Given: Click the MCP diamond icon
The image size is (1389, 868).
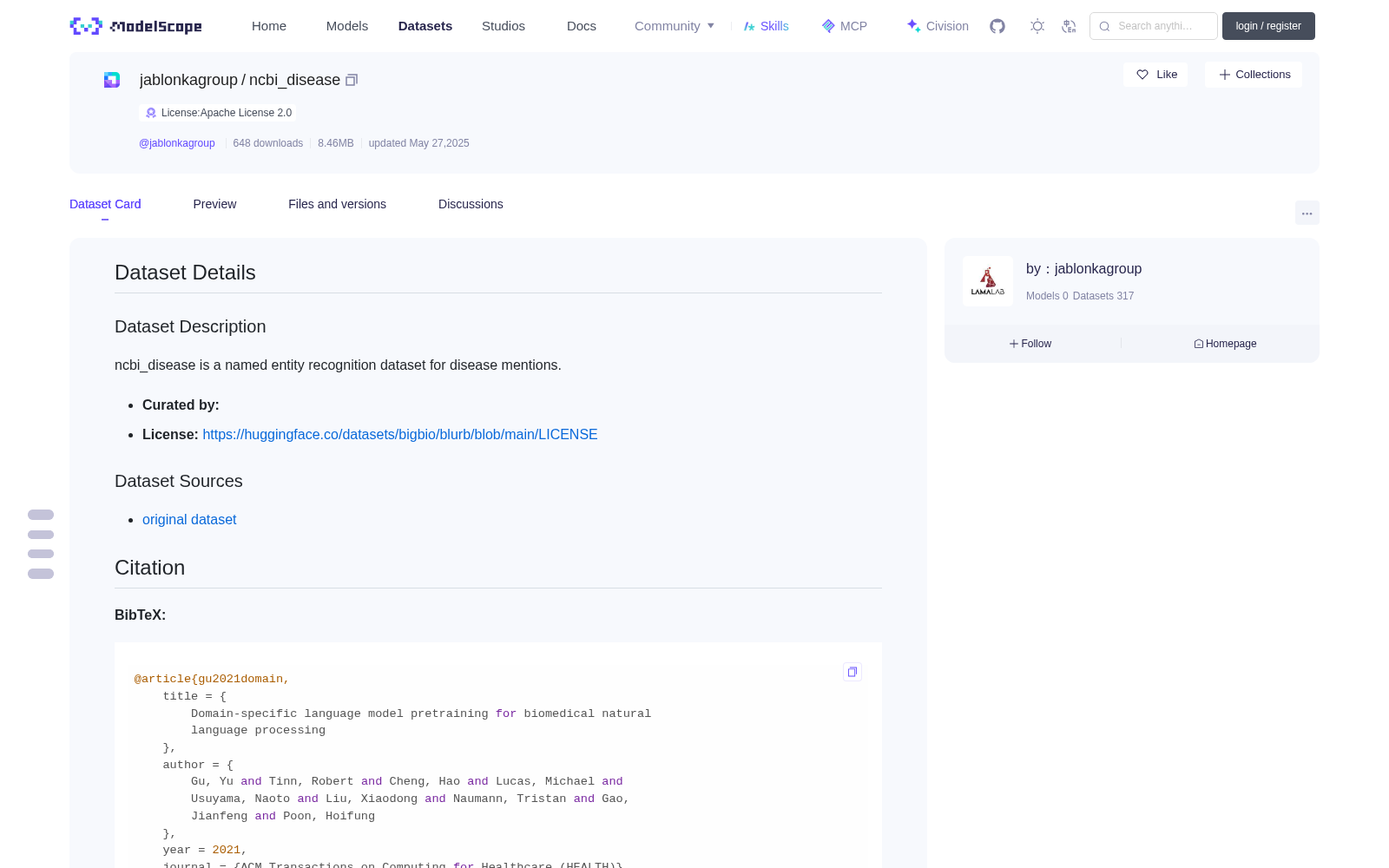Looking at the screenshot, I should click(828, 26).
